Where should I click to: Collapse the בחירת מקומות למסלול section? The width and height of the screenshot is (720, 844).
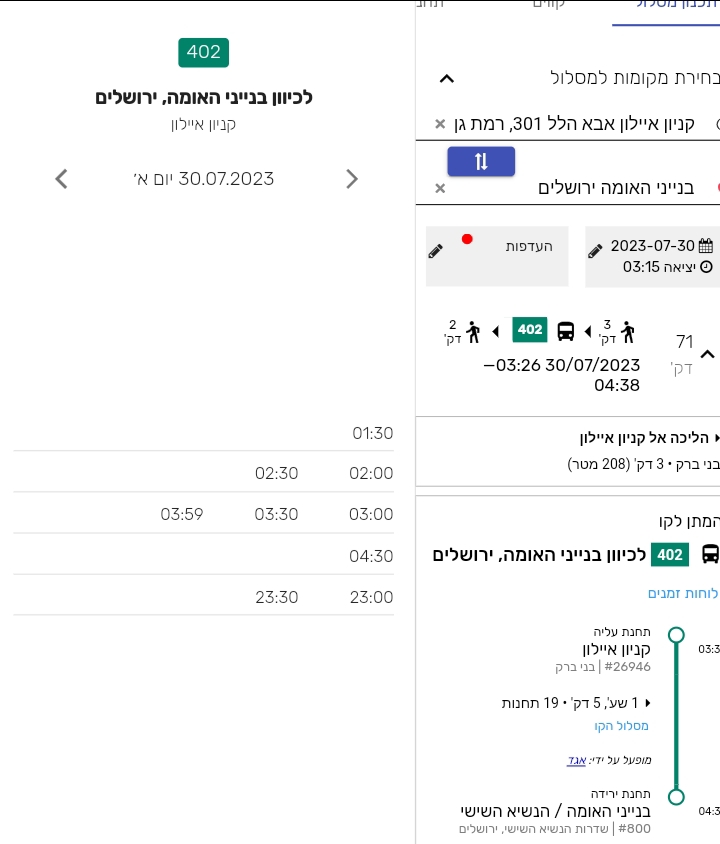click(x=447, y=78)
